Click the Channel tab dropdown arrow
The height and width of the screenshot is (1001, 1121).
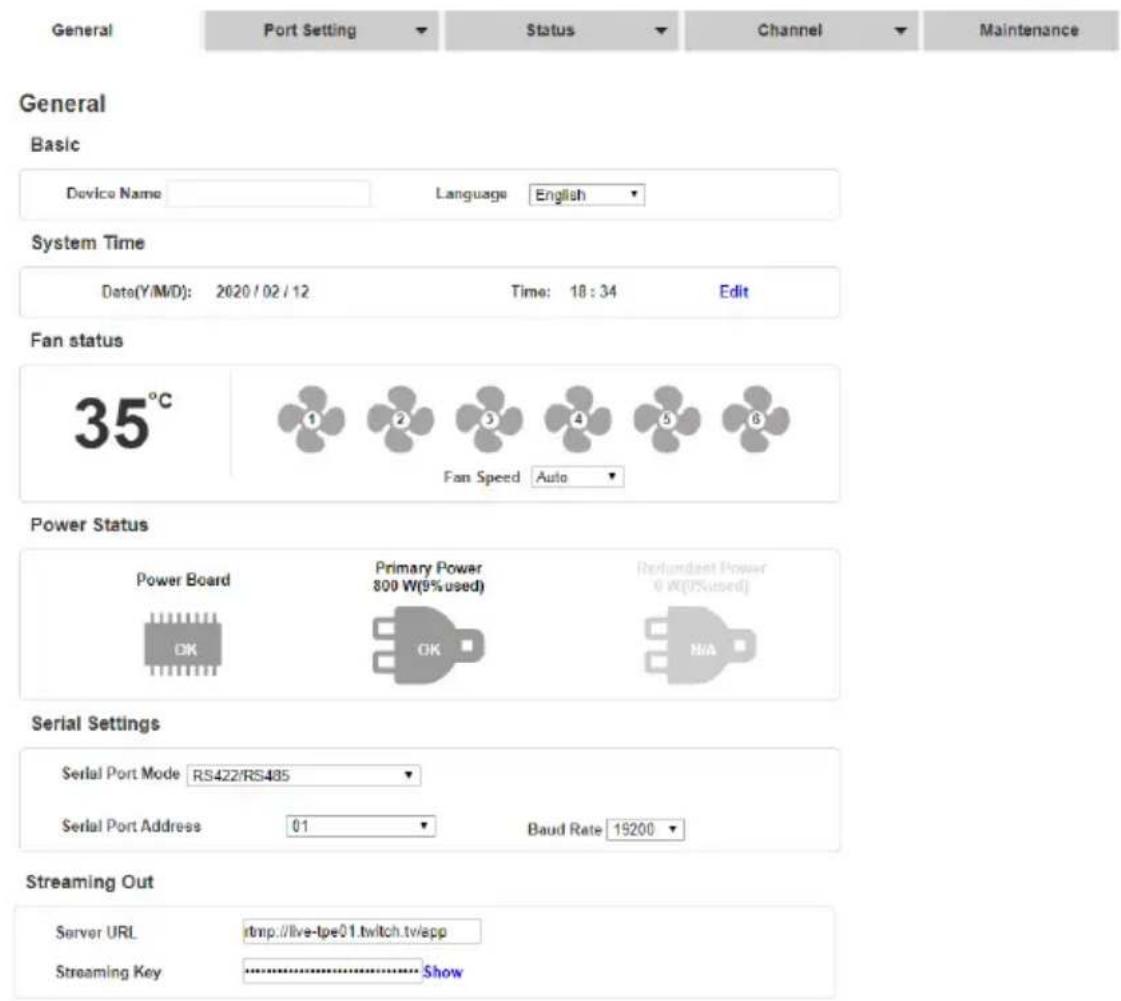901,31
